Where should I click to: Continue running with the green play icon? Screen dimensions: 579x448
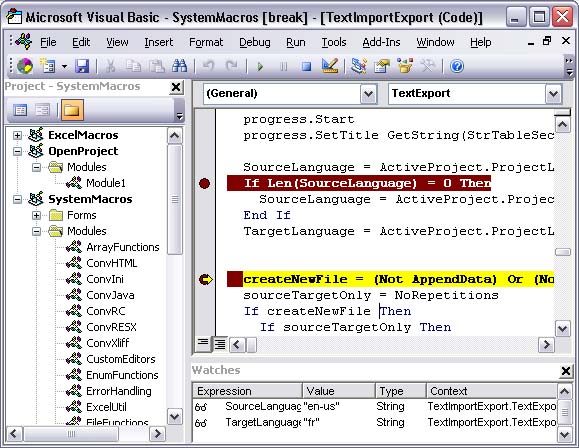pos(260,67)
